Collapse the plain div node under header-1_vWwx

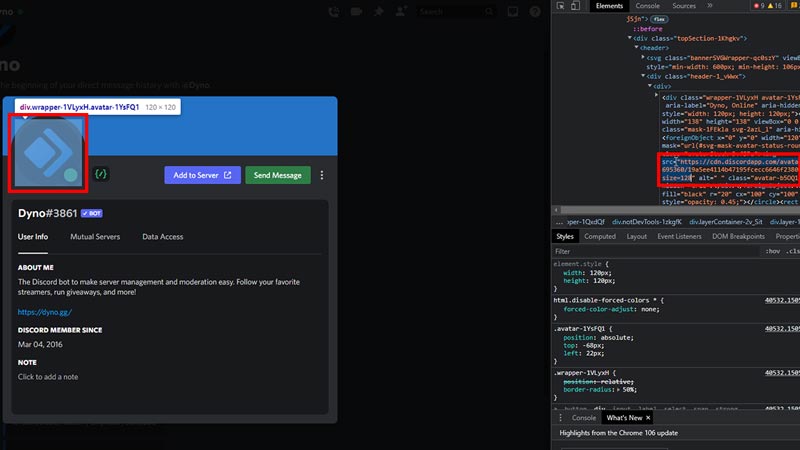(x=649, y=86)
